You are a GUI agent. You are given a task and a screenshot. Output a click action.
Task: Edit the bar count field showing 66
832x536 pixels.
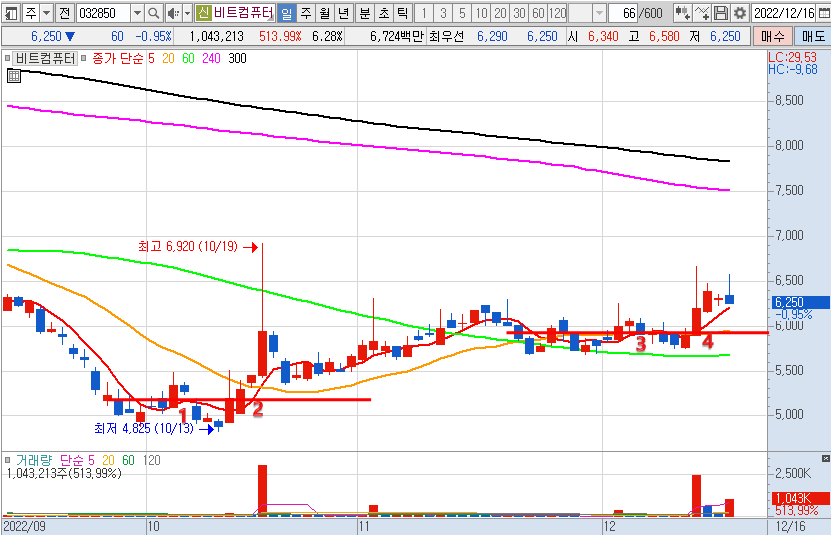(x=623, y=13)
